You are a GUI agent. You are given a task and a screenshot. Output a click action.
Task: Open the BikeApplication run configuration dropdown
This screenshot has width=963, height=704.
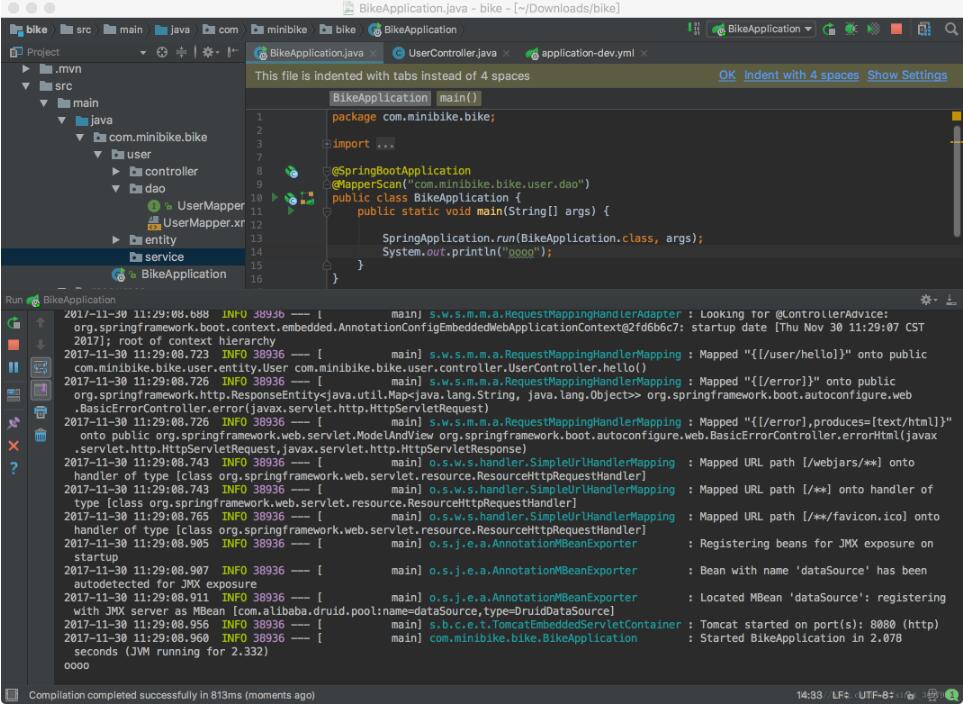[x=760, y=30]
